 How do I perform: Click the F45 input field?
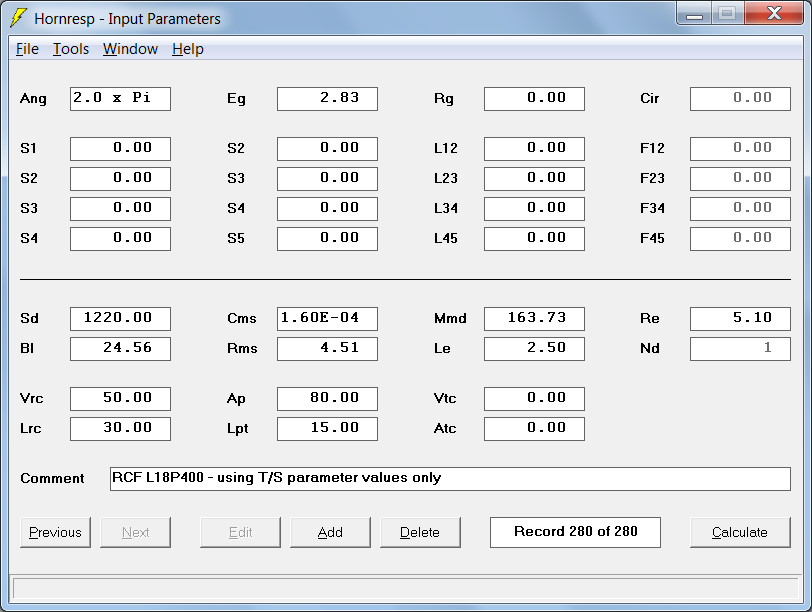point(741,239)
